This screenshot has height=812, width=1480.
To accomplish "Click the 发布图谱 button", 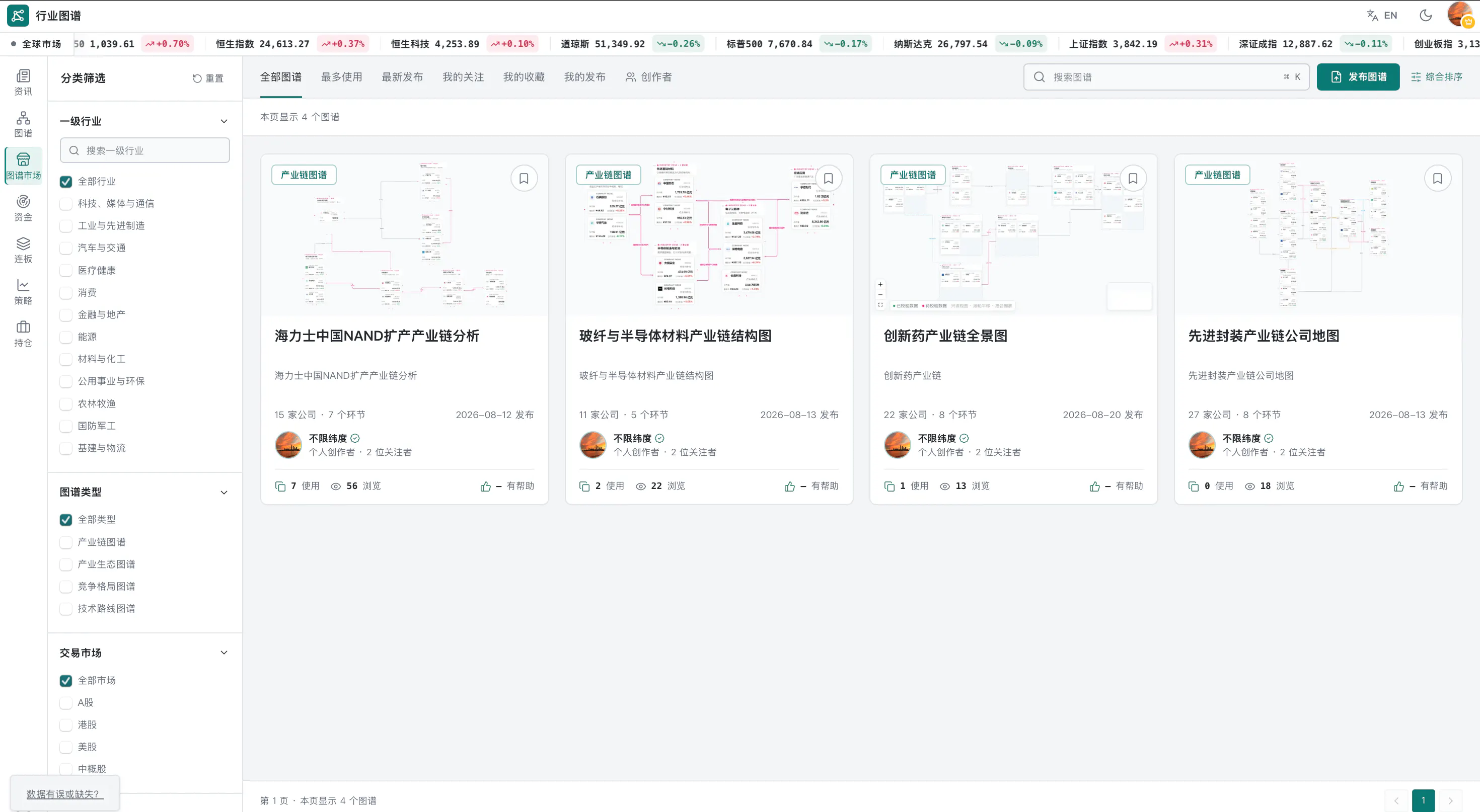I will [x=1358, y=77].
